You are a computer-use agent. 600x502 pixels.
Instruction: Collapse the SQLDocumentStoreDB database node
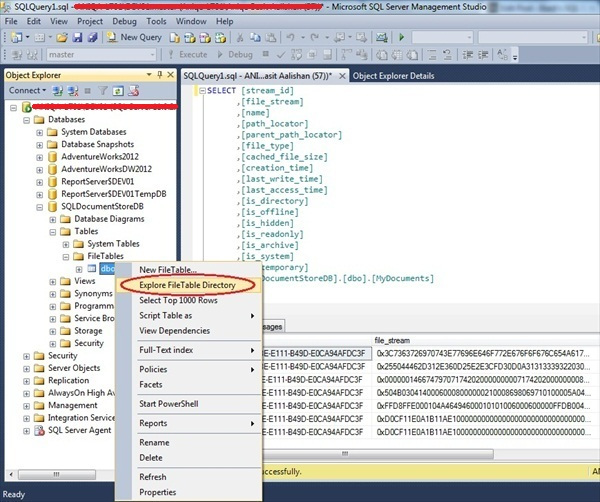coord(39,207)
